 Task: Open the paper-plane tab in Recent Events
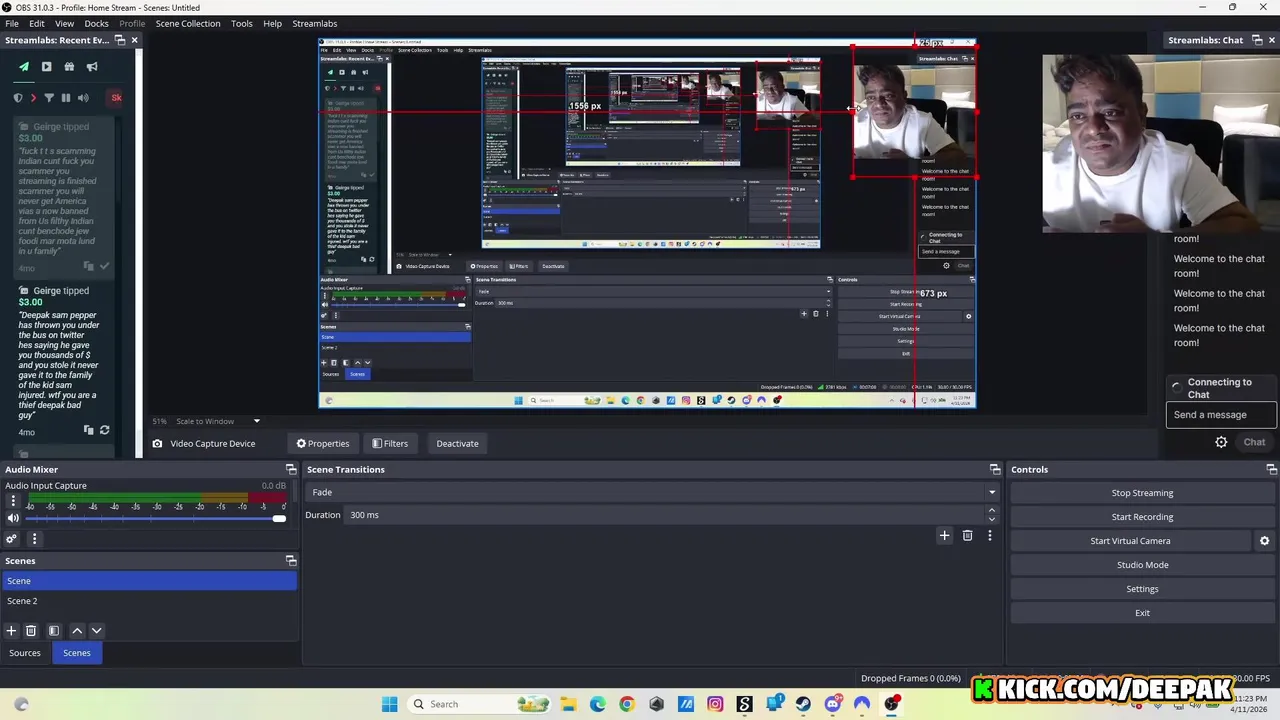click(24, 67)
